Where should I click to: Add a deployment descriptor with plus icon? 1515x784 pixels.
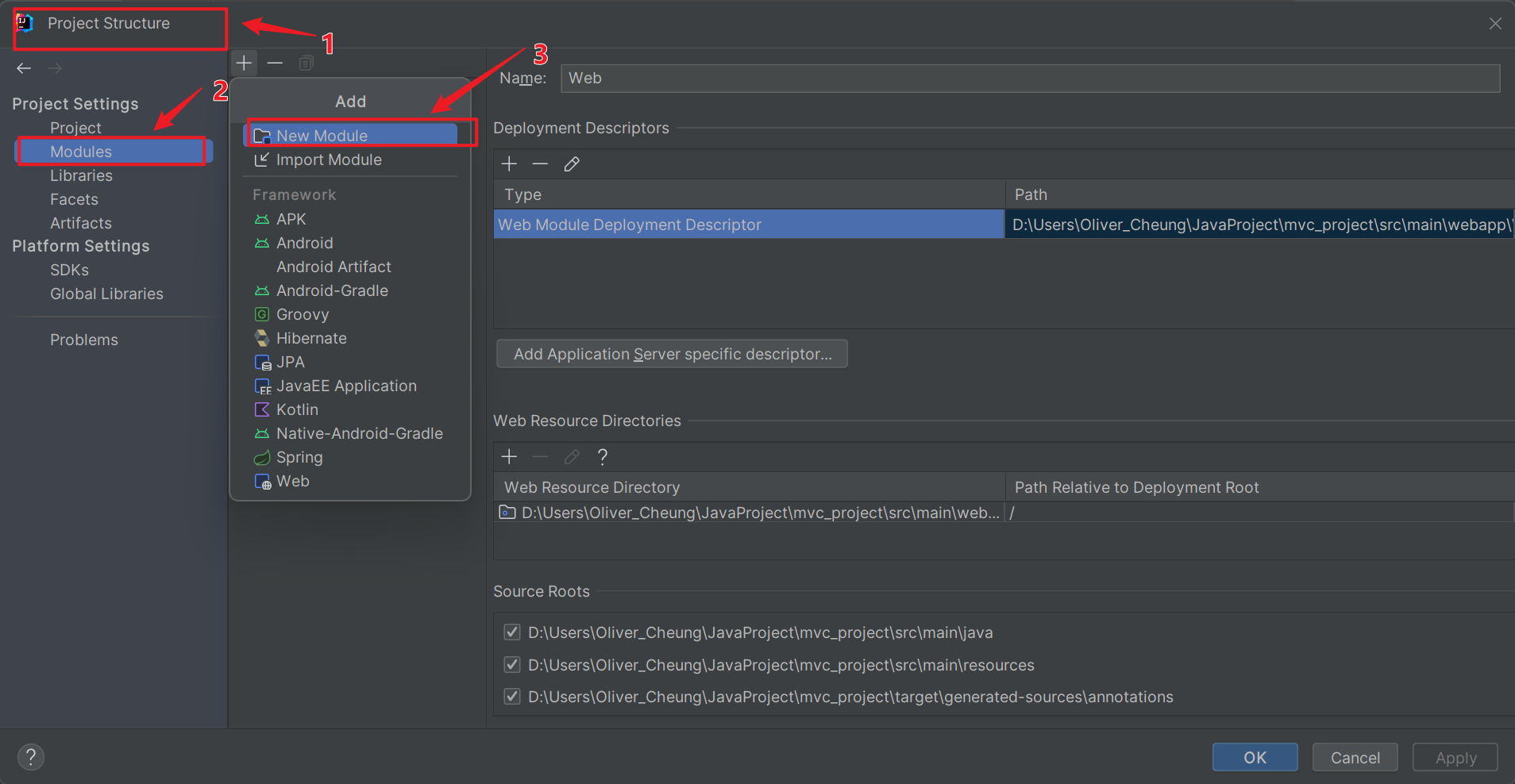tap(509, 163)
